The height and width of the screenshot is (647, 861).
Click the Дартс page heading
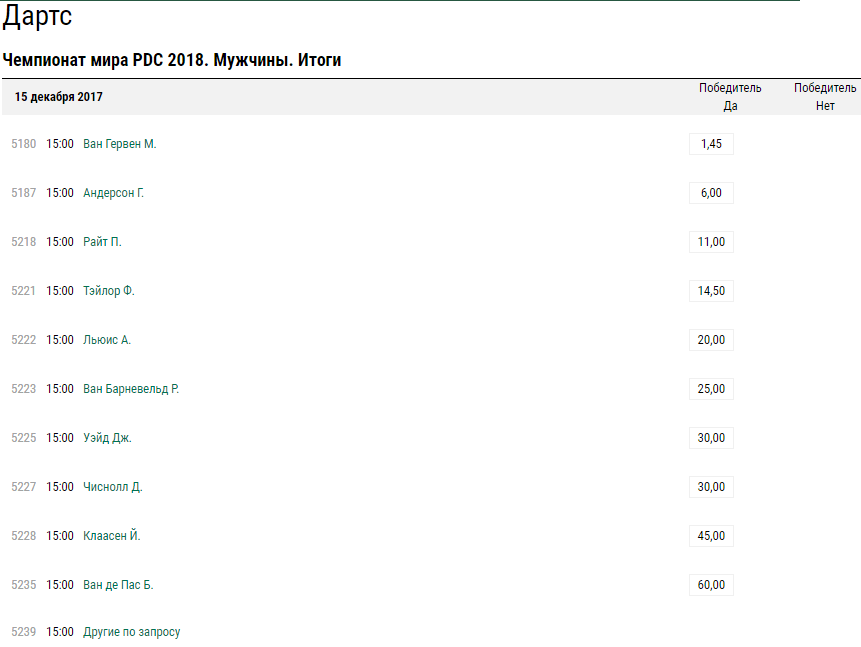[37, 16]
